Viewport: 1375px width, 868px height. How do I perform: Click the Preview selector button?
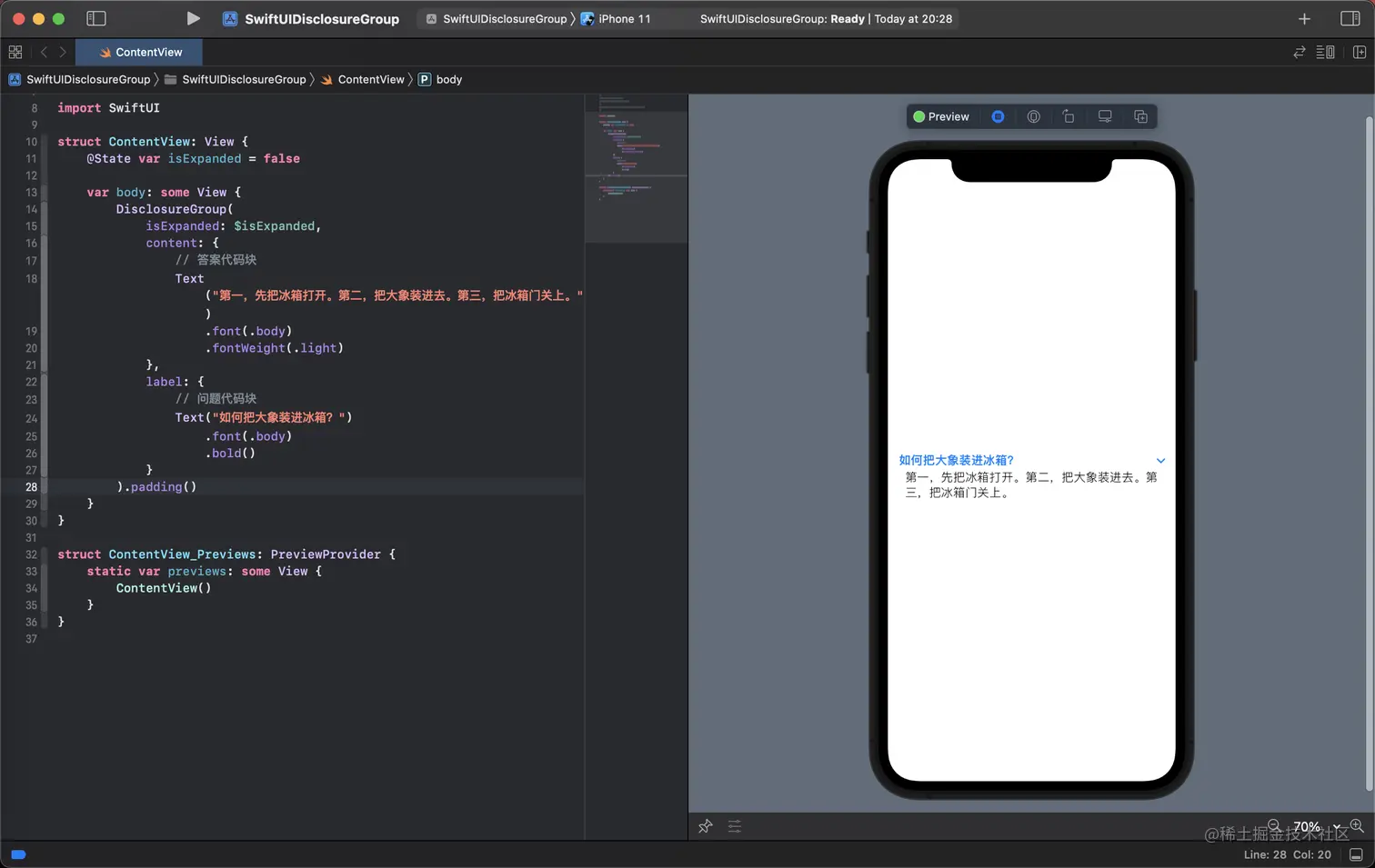tap(941, 116)
